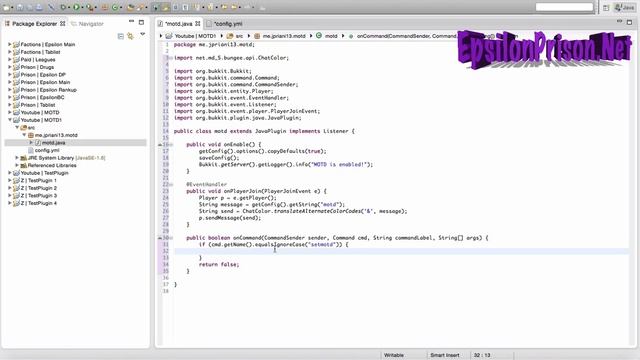Image resolution: width=640 pixels, height=360 pixels.
Task: Click the green Run play icon
Action: tap(76, 7)
